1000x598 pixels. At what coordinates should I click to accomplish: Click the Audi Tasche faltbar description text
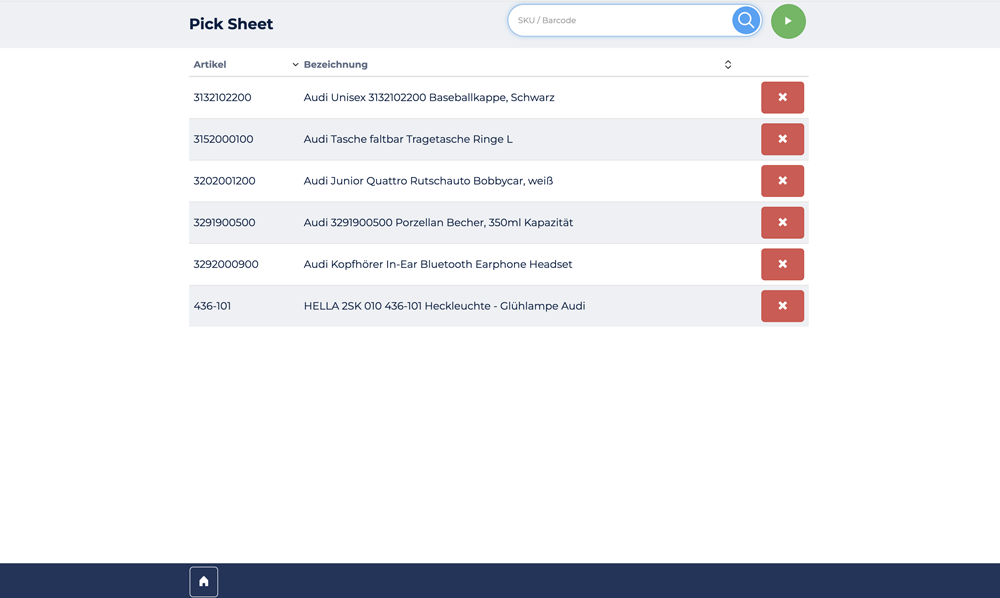point(408,139)
